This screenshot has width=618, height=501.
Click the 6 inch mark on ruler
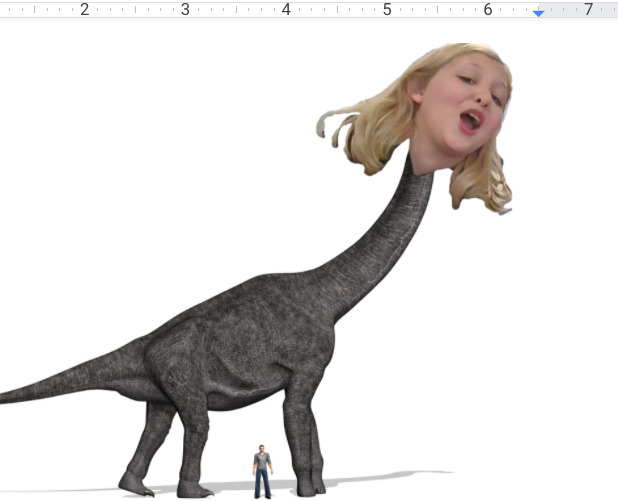click(x=488, y=9)
